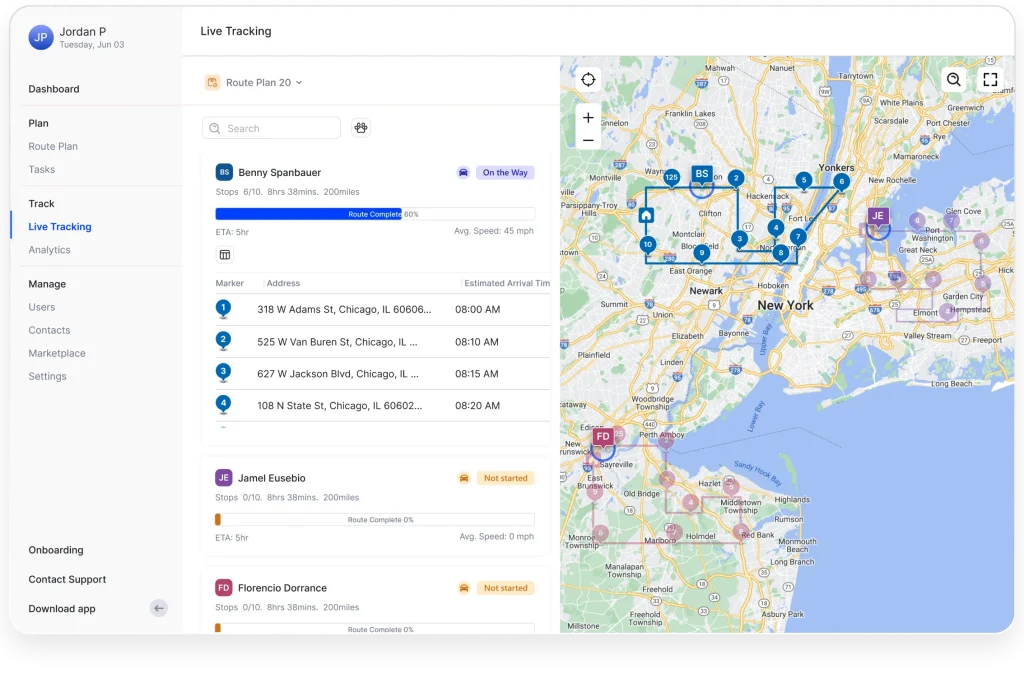Open Marketplace in the sidebar
The width and height of the screenshot is (1024, 673).
point(57,353)
